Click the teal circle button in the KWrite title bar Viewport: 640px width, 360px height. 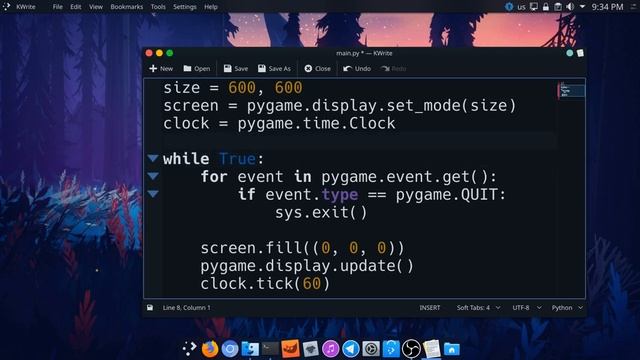coord(570,53)
